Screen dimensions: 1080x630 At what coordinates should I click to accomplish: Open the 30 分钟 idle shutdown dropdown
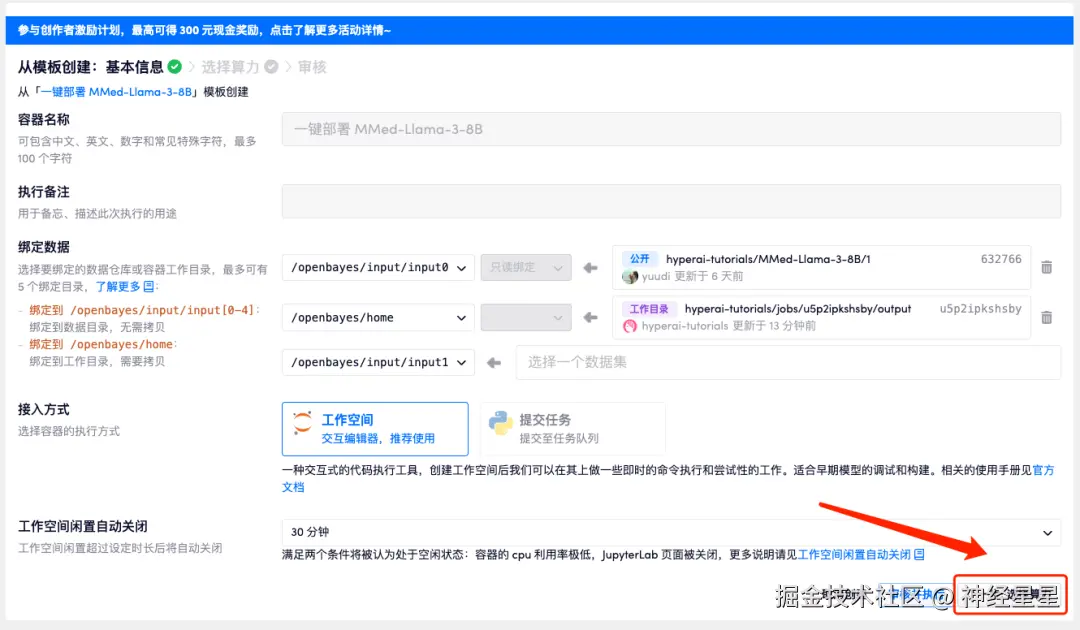coord(671,532)
